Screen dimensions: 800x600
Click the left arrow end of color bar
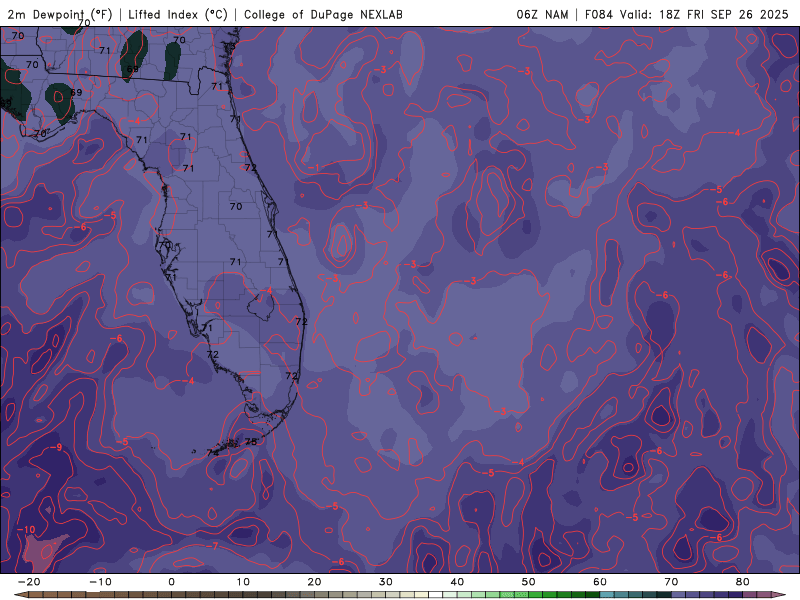(x=19, y=594)
